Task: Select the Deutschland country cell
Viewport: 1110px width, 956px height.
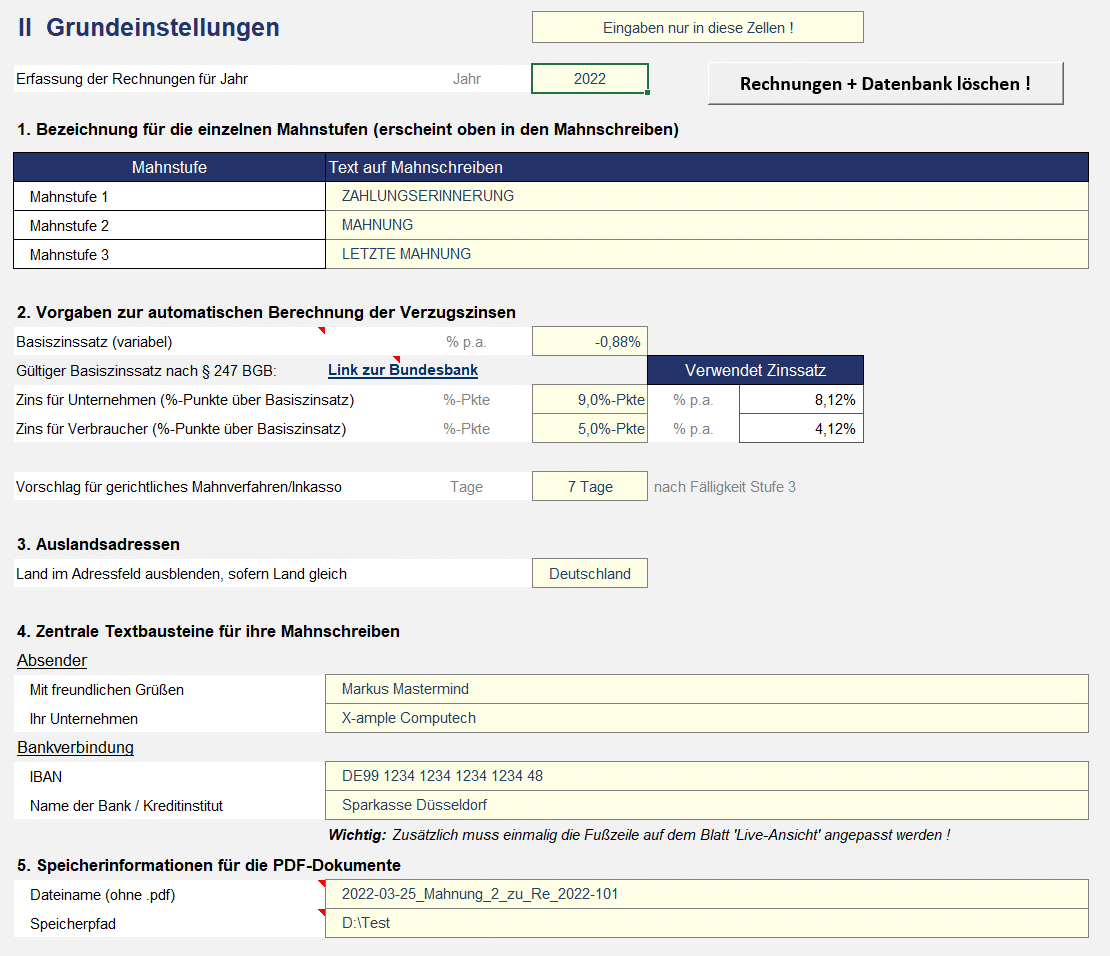Action: [x=590, y=574]
